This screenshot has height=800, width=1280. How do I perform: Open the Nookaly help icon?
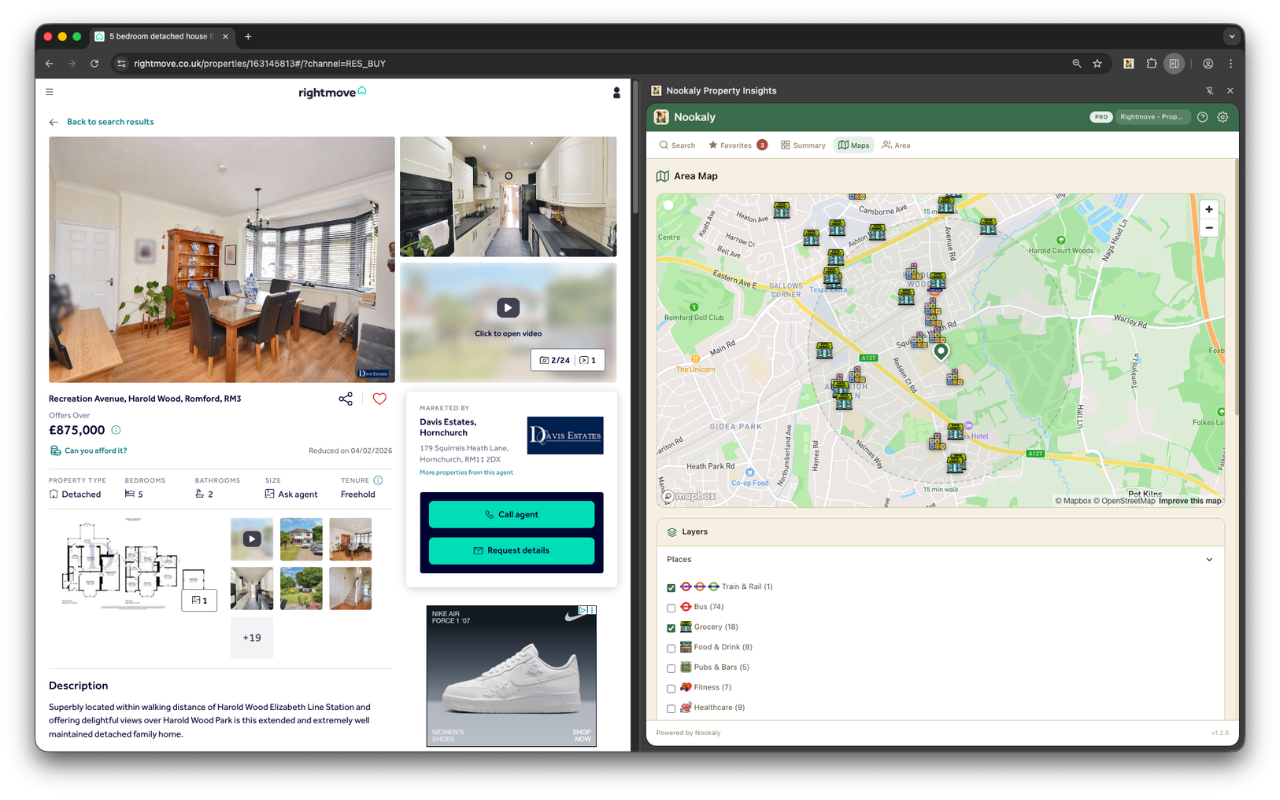click(1202, 117)
